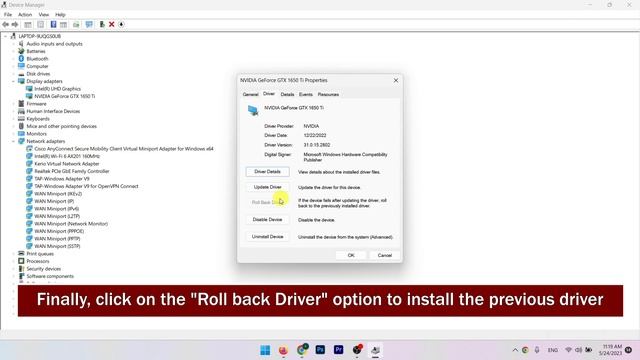Image resolution: width=640 pixels, height=360 pixels.
Task: Close the NVIDIA Properties dialog
Action: [396, 80]
